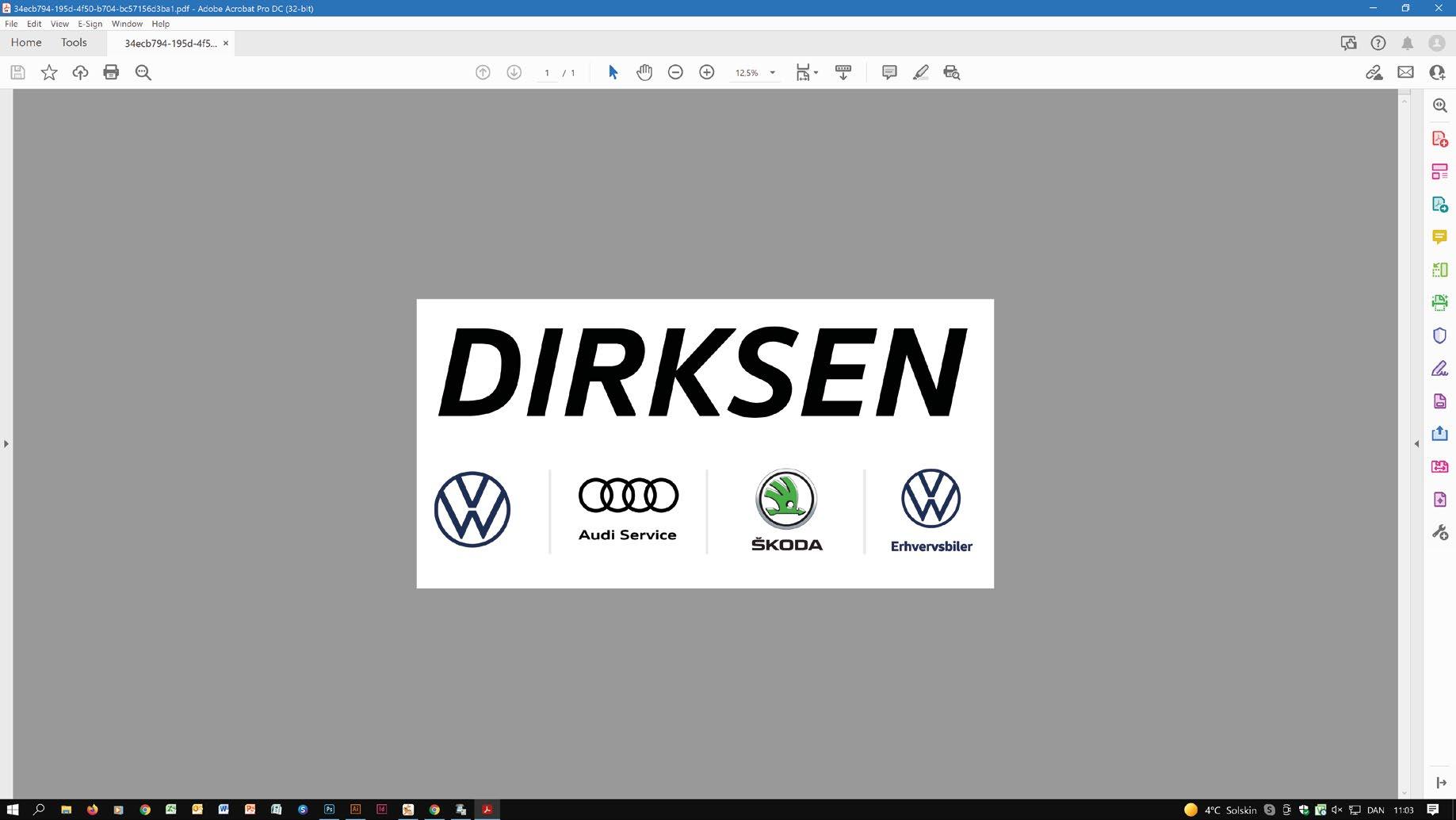Open the Organize Pages tool in right pane
Image resolution: width=1456 pixels, height=820 pixels.
coord(1440,171)
